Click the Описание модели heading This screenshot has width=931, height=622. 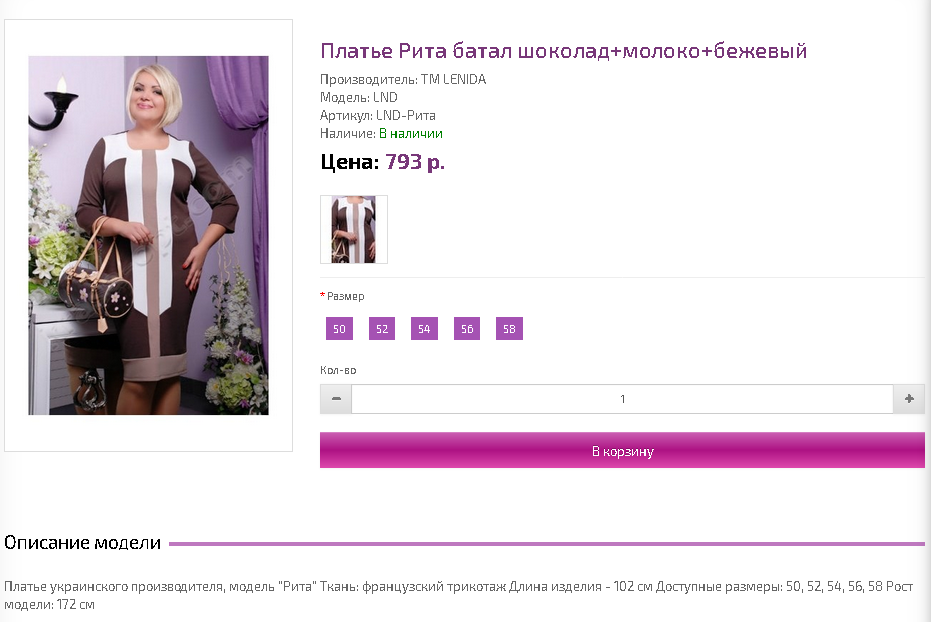coord(83,542)
